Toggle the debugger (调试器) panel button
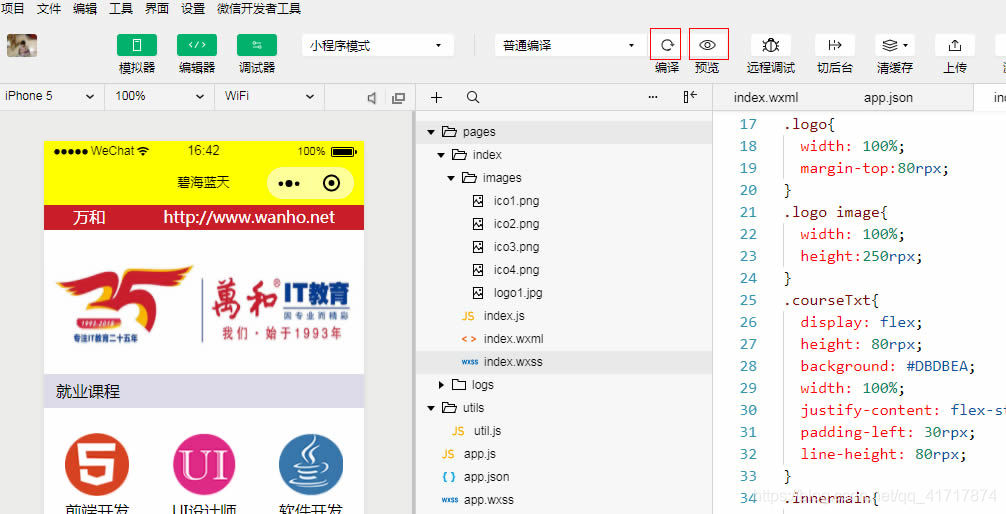Screen dimensions: 1006x514 pos(257,46)
